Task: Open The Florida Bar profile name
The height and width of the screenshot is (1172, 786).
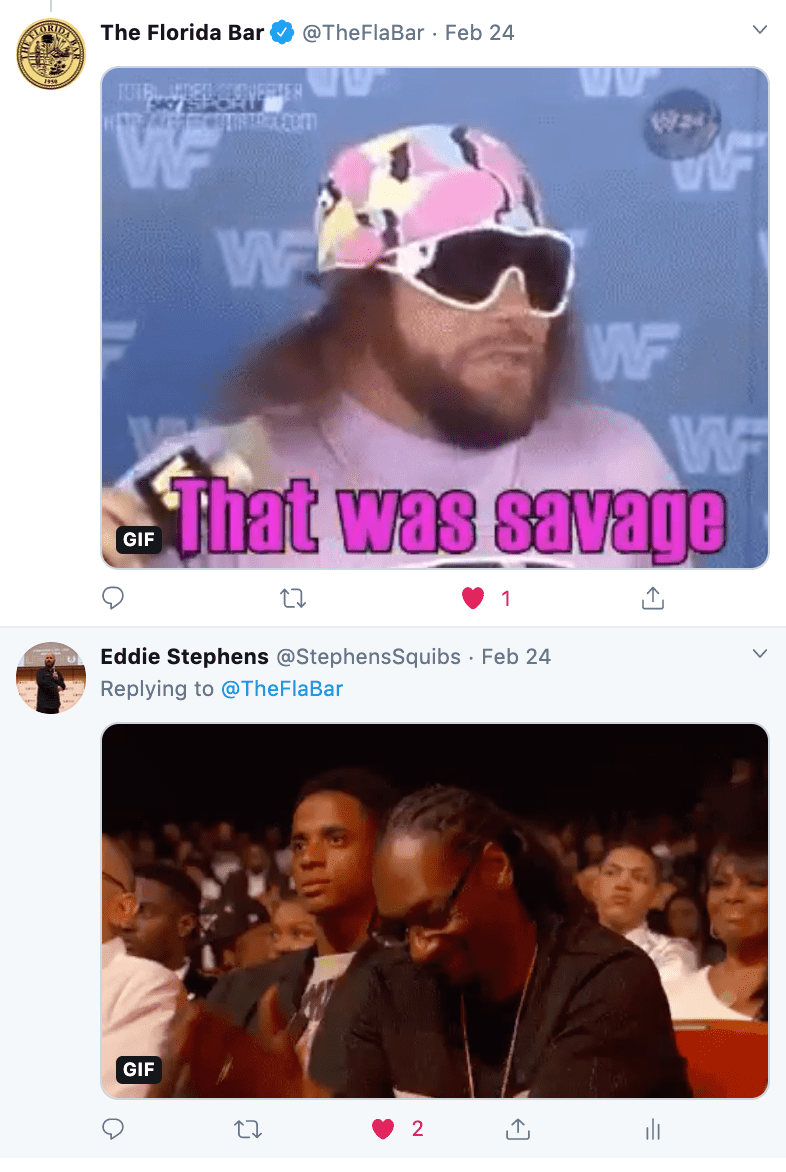Action: [x=182, y=33]
